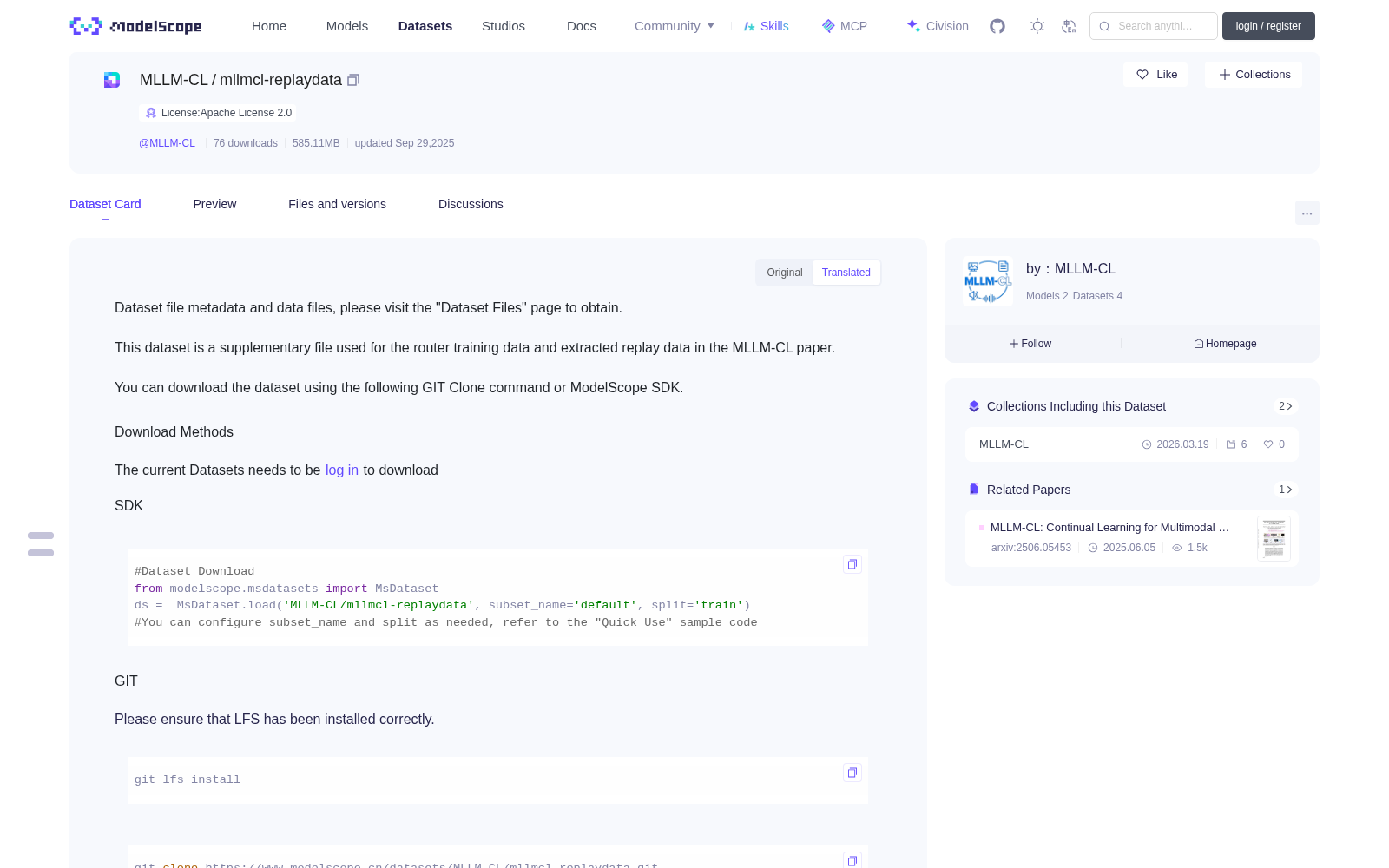Open the MLLM-CL Homepage
The height and width of the screenshot is (868, 1389).
coord(1225,344)
